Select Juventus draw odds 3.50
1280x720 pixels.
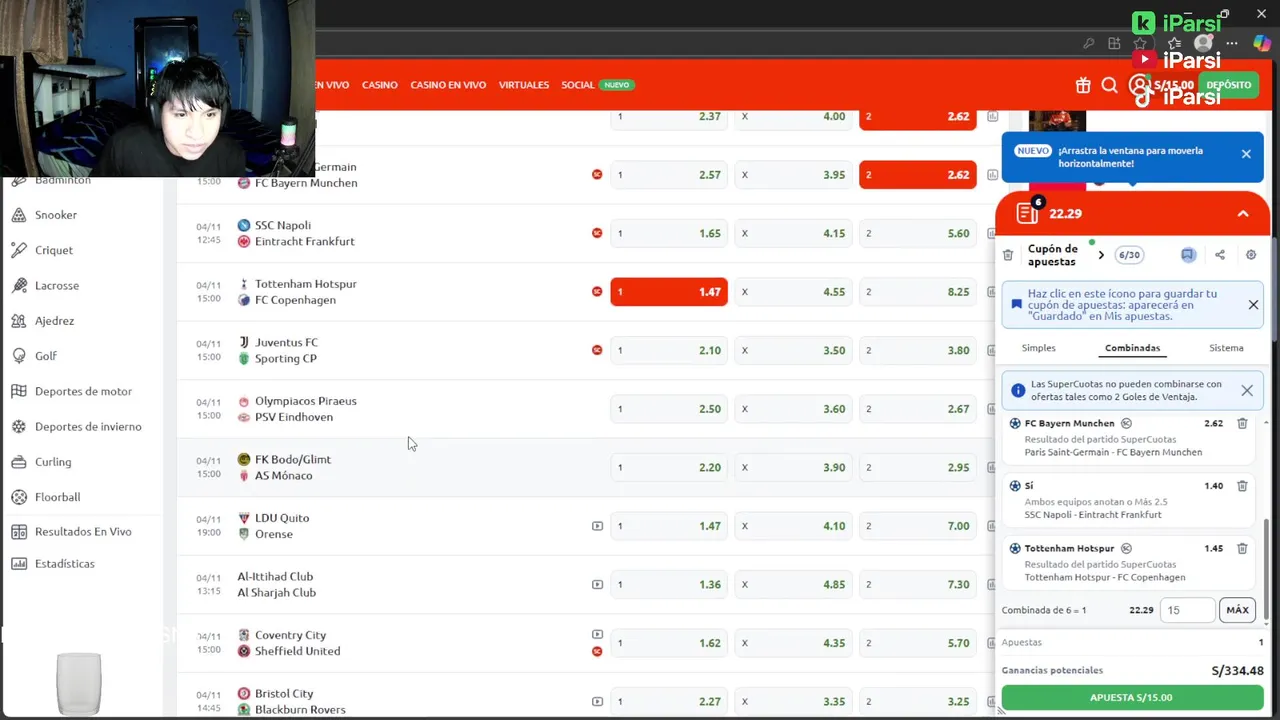[x=793, y=350]
